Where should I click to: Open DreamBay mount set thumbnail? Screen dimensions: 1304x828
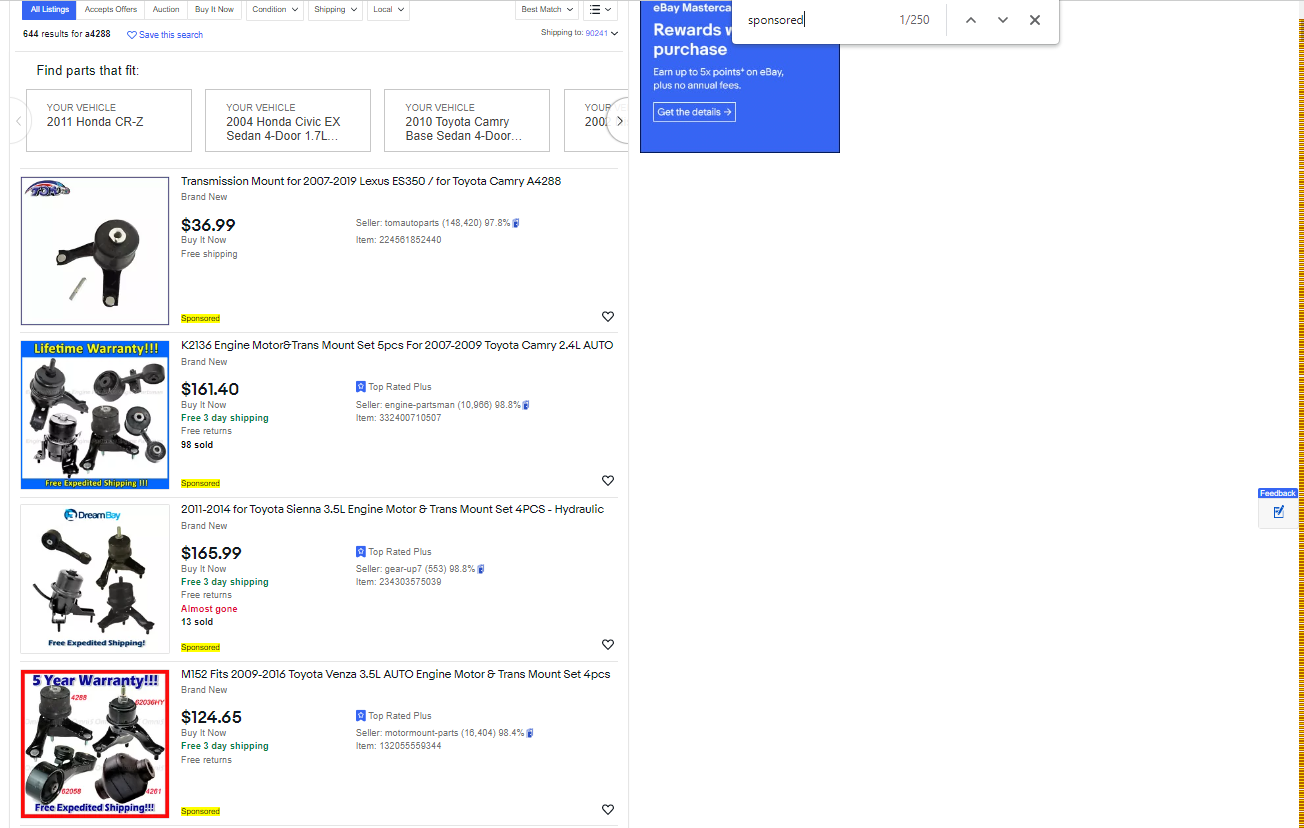(x=95, y=579)
